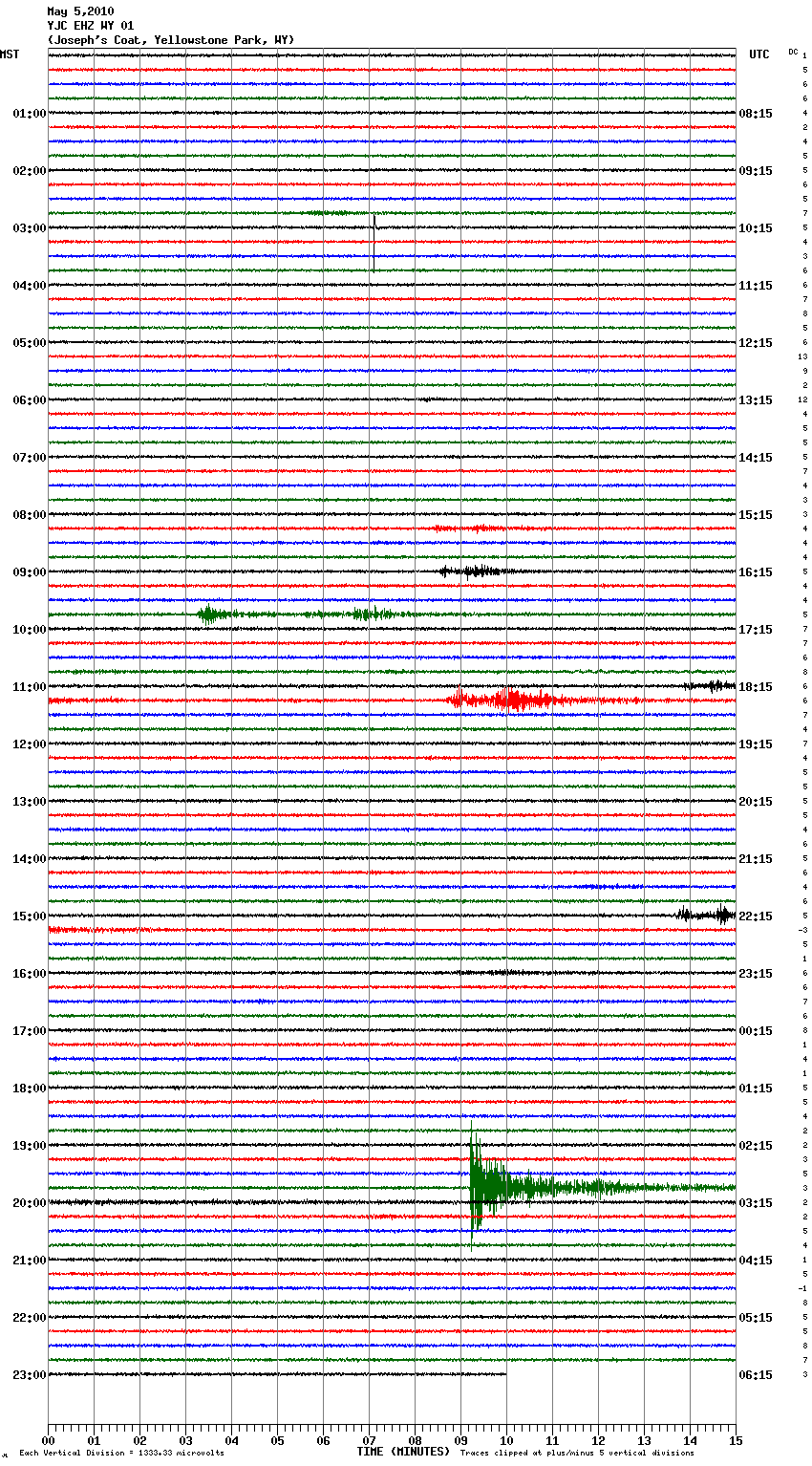This screenshot has height=1466, width=812.
Task: Click the "MST" column header
Action: (x=10, y=54)
